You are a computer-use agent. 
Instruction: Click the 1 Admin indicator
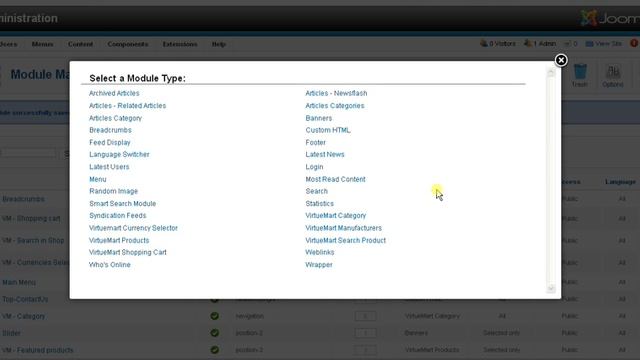tap(540, 44)
